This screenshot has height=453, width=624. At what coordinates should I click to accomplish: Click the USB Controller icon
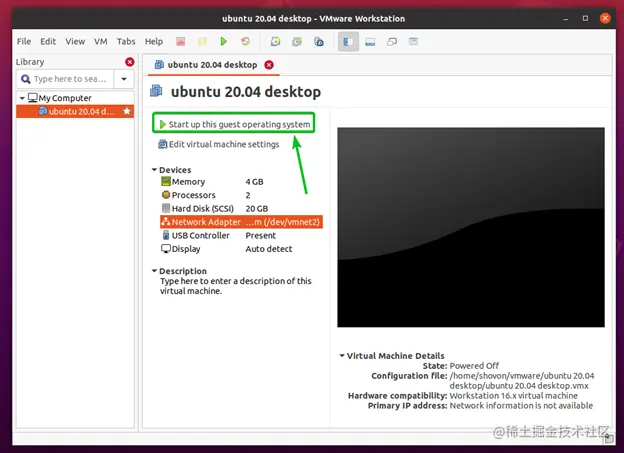point(166,235)
